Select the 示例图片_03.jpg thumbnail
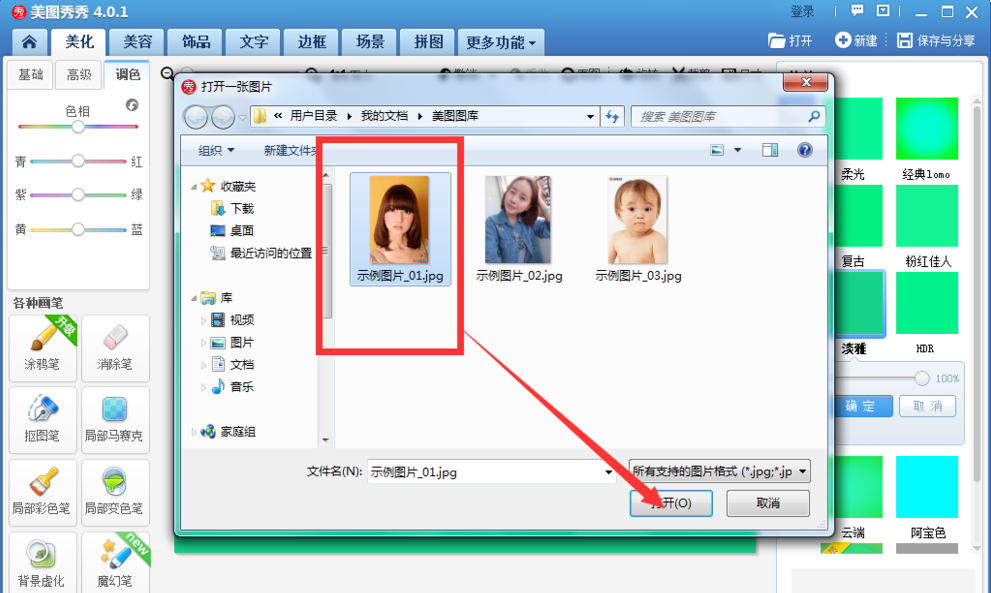The image size is (991, 593). pos(638,222)
